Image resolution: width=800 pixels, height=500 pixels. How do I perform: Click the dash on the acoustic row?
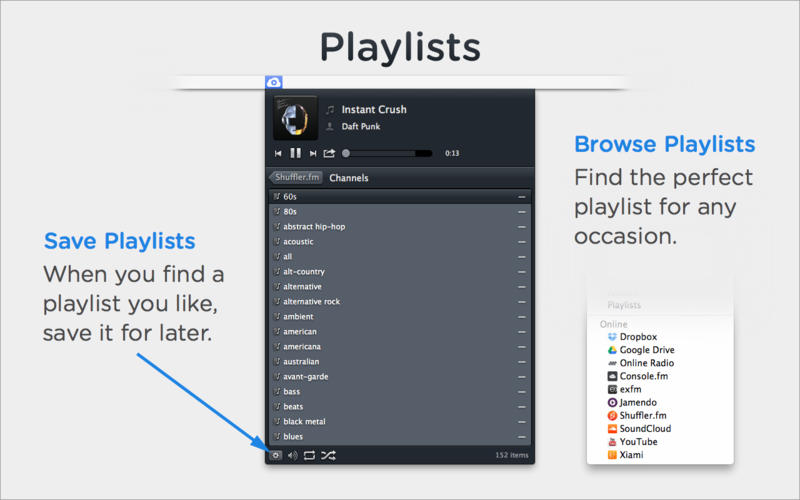tap(521, 242)
